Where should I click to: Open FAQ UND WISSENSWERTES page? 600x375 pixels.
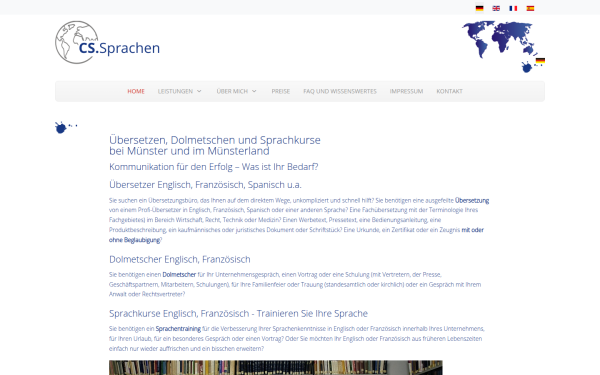pyautogui.click(x=340, y=91)
